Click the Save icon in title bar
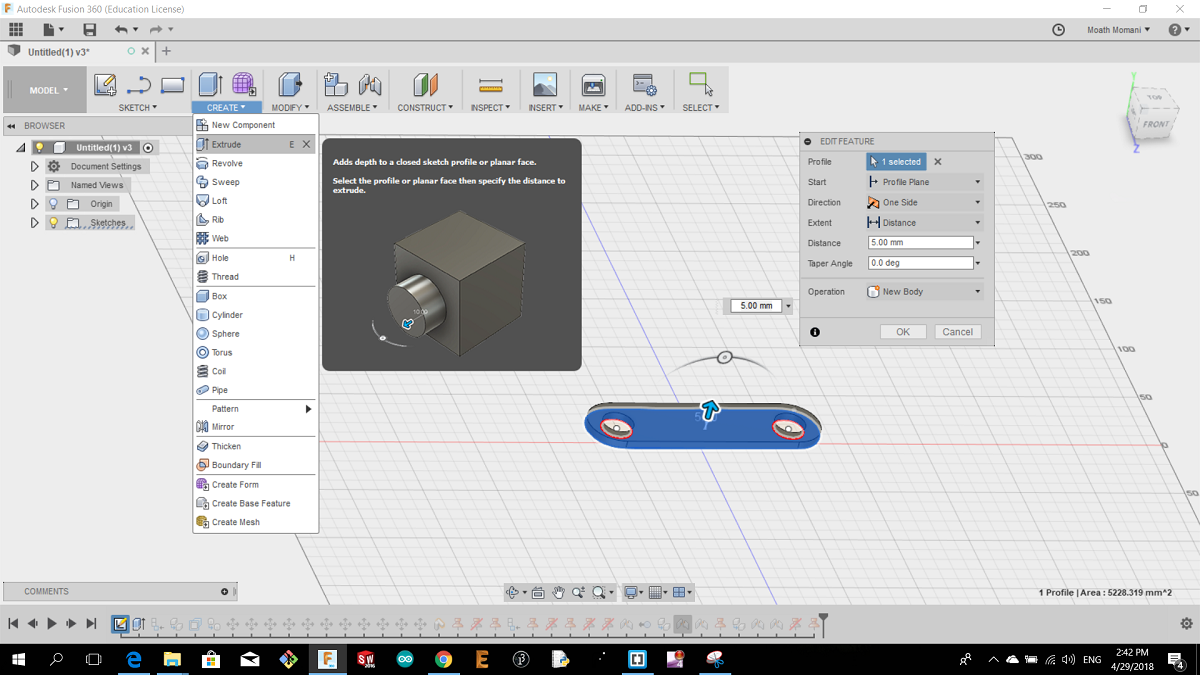This screenshot has height=675, width=1200. pyautogui.click(x=90, y=30)
